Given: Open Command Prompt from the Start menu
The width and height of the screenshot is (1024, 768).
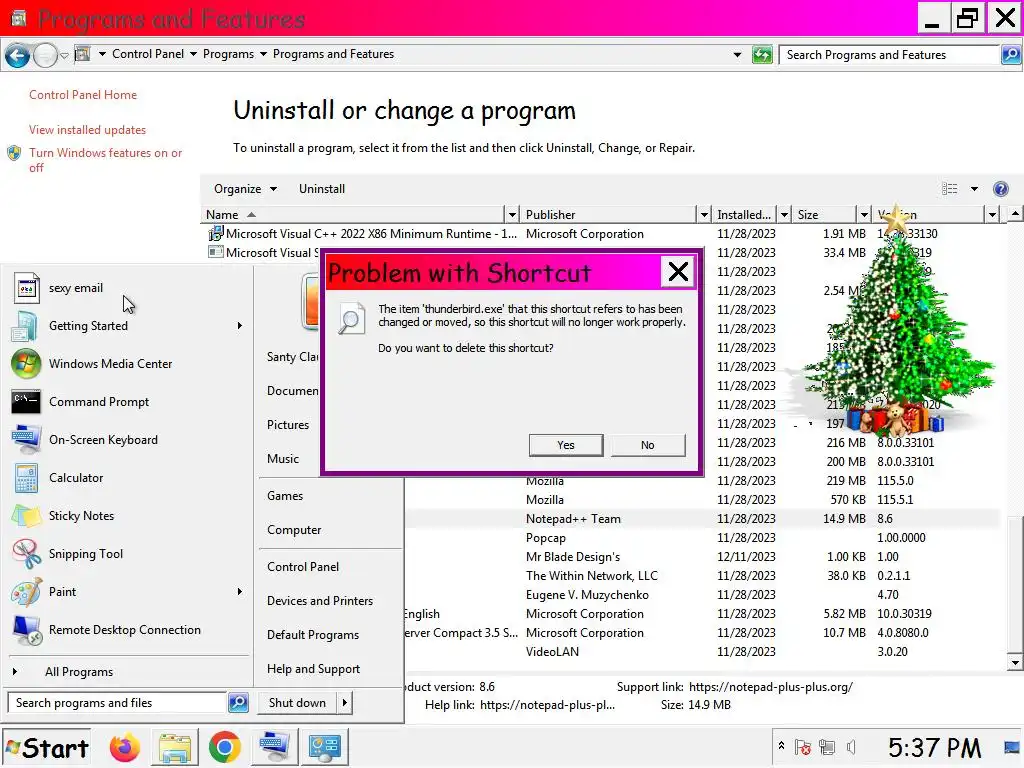Looking at the screenshot, I should 99,402.
